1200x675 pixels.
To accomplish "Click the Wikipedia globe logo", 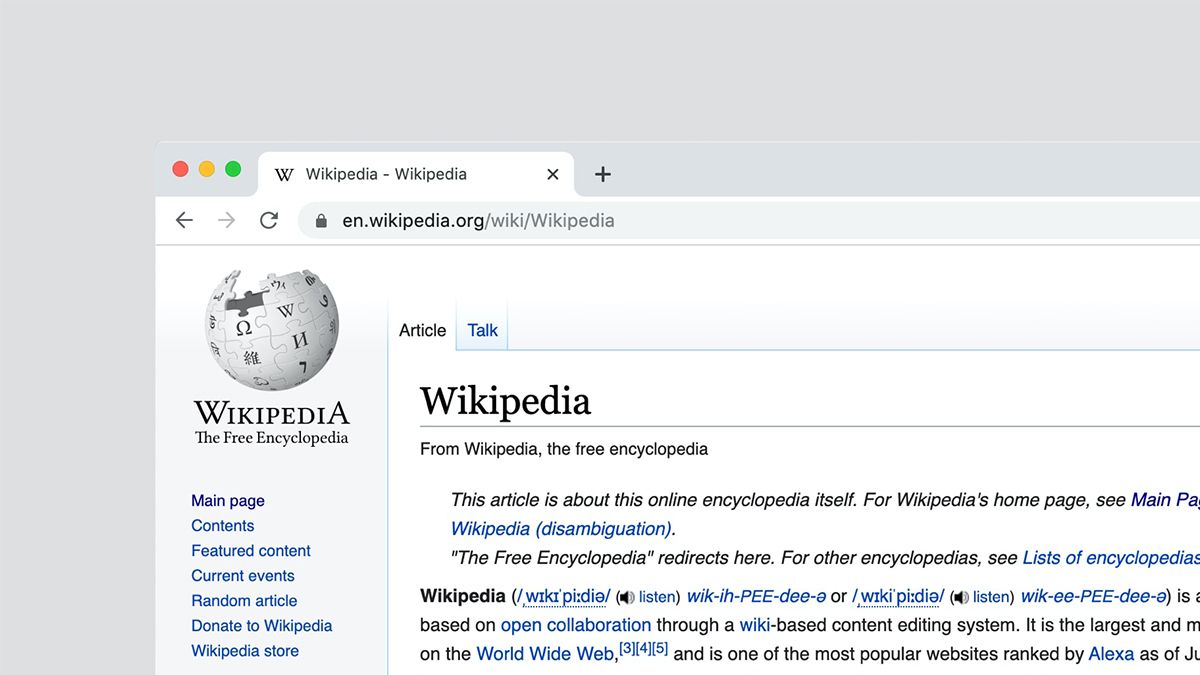I will coord(272,330).
